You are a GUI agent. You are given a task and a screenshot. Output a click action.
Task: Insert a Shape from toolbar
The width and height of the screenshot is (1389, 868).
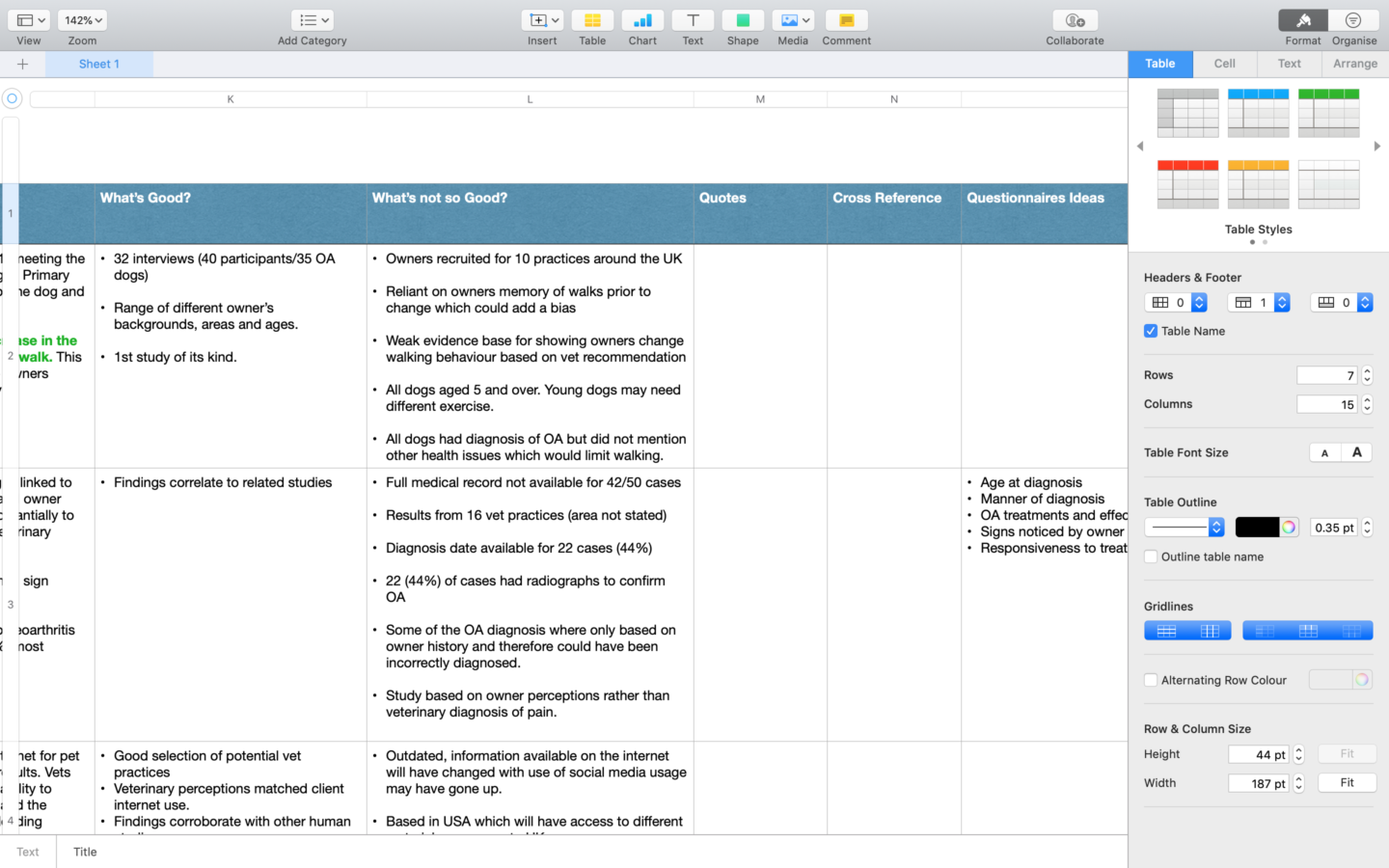[743, 20]
